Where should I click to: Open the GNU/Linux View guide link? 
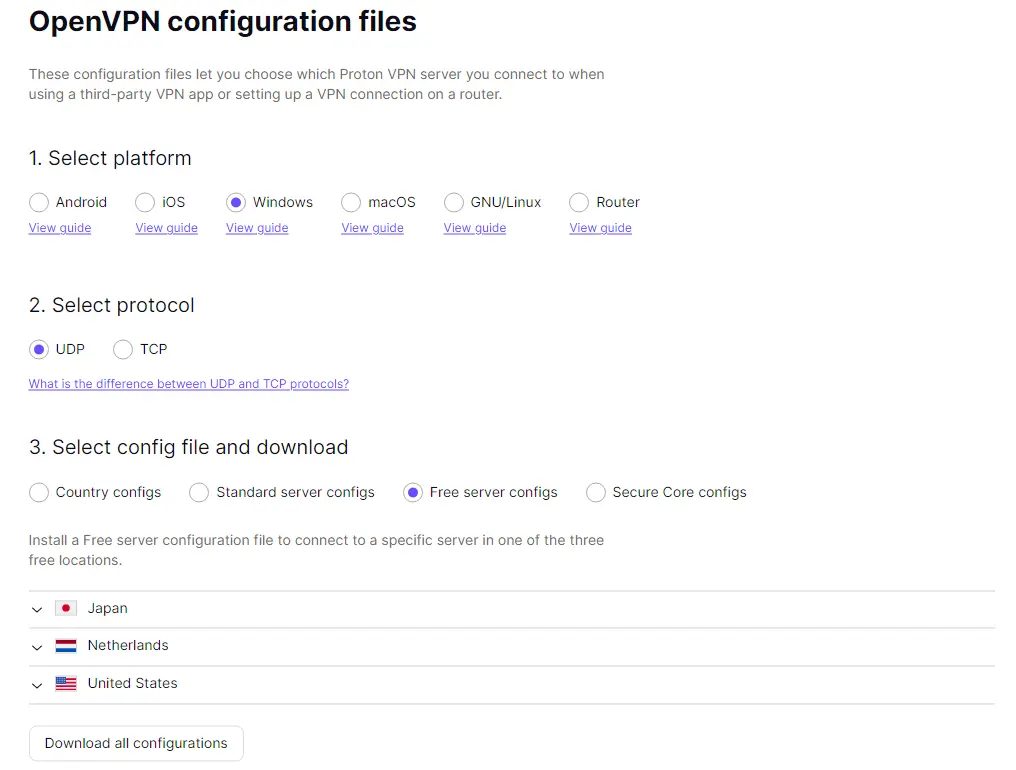(475, 228)
